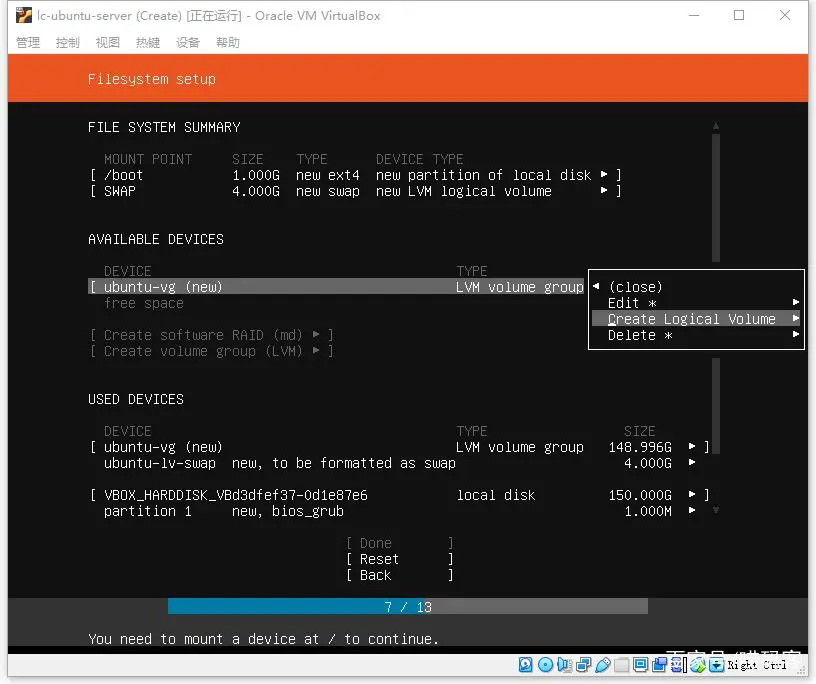816x684 pixels.
Task: Click the Done button
Action: [399, 543]
